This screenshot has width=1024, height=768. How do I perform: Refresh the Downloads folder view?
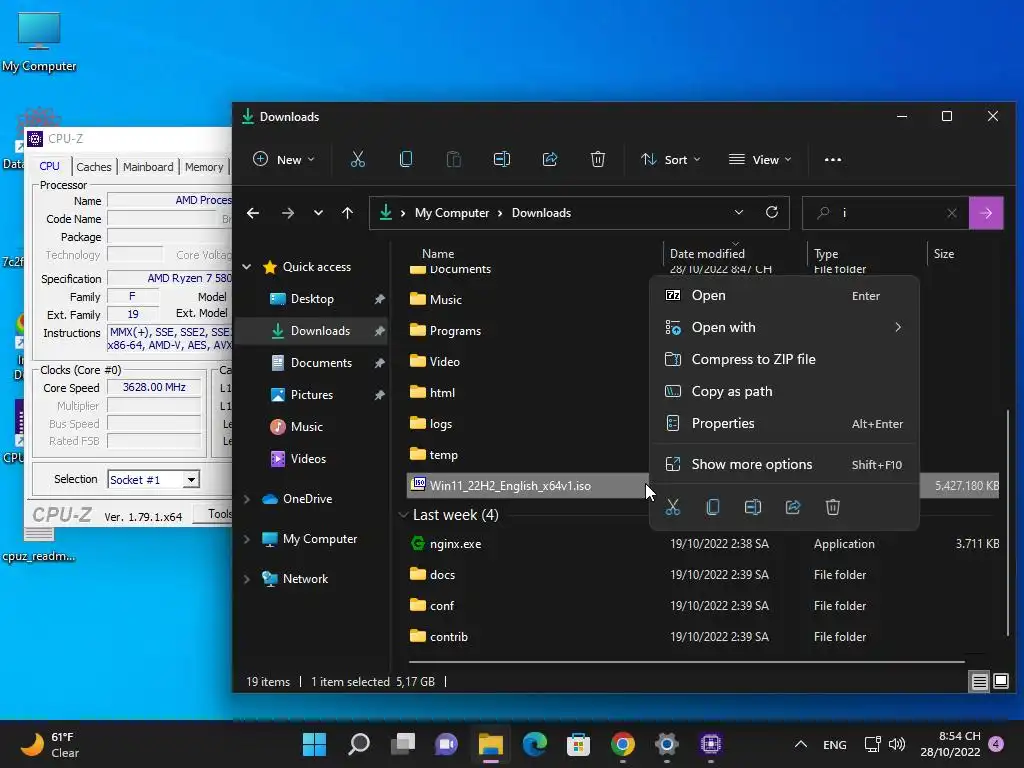pos(772,212)
